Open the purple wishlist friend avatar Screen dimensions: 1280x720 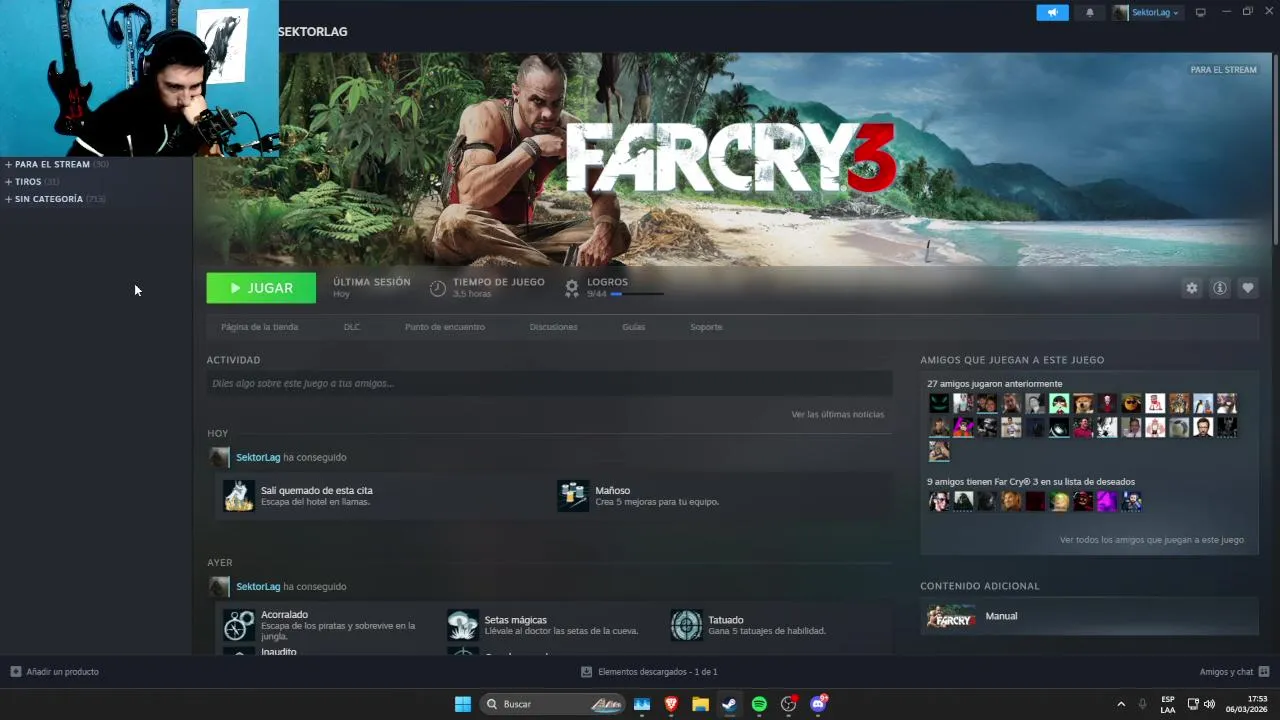[1107, 501]
